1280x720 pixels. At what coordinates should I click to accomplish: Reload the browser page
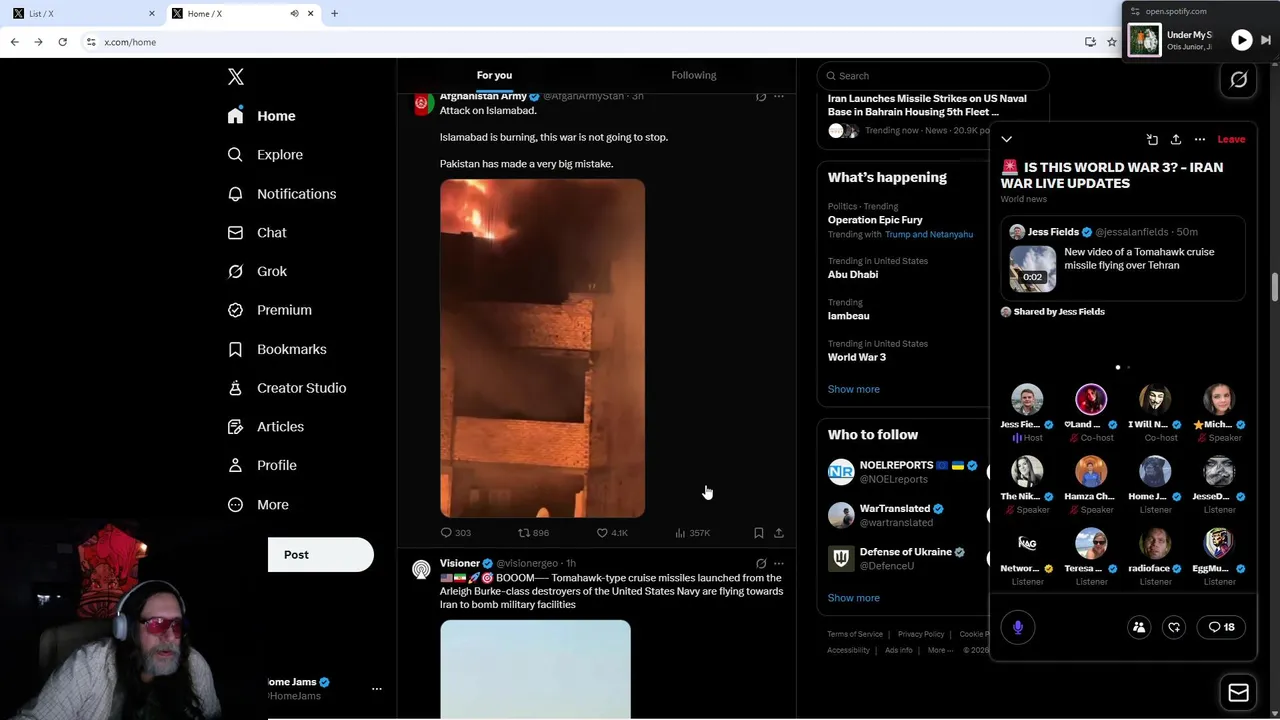62,42
